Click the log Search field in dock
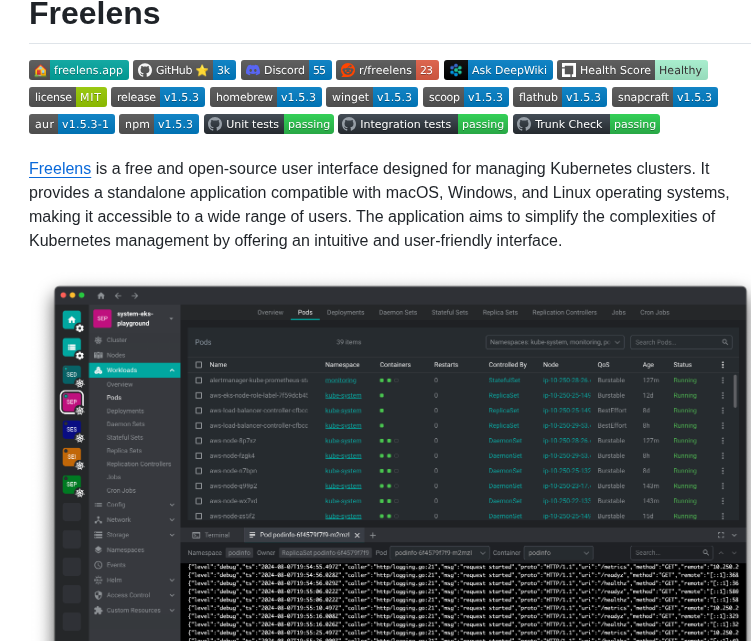The width and height of the screenshot is (751, 641). coord(671,553)
